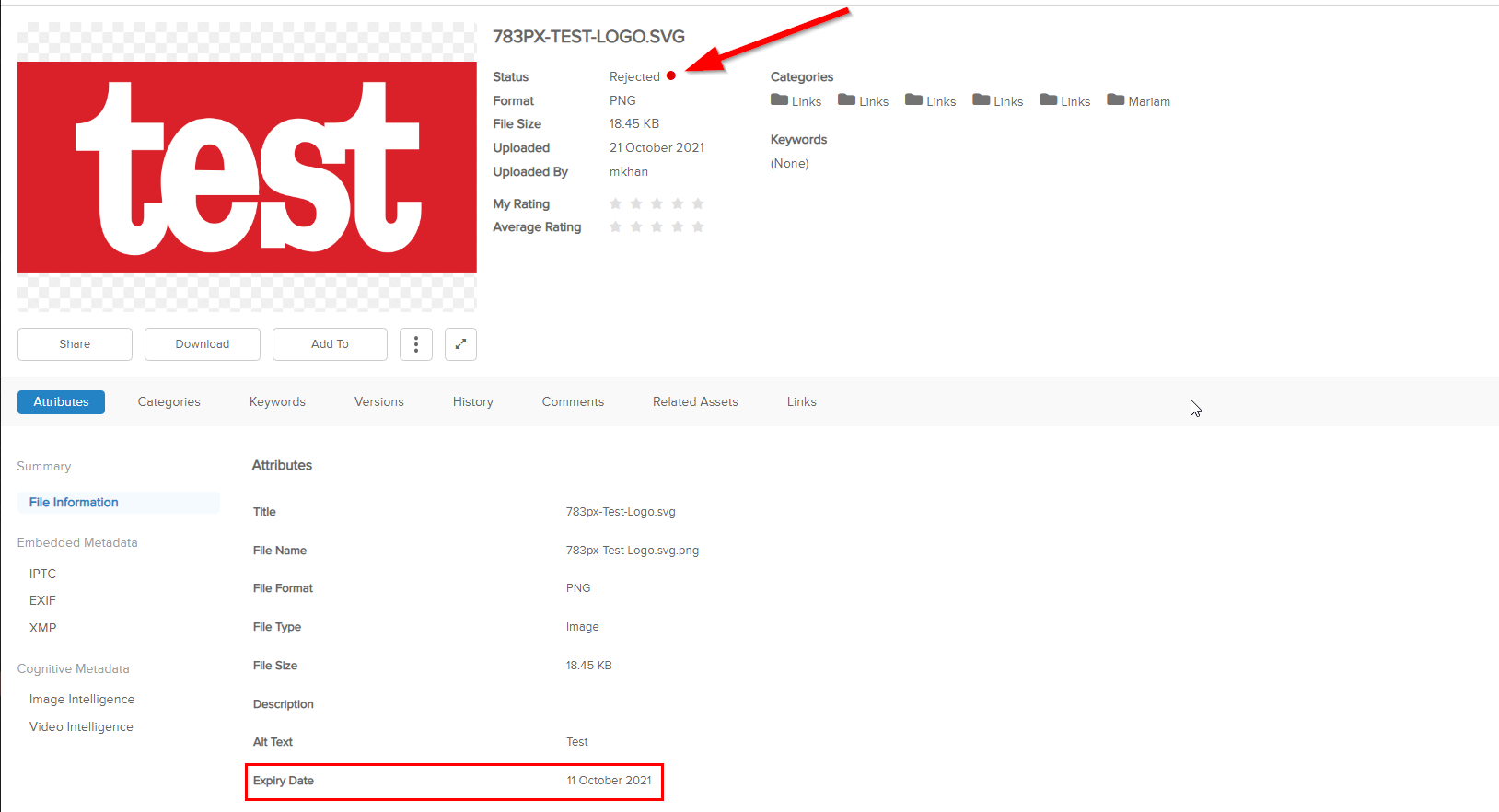Screen dimensions: 1499x812
Task: Download the asset file
Action: pyautogui.click(x=203, y=344)
